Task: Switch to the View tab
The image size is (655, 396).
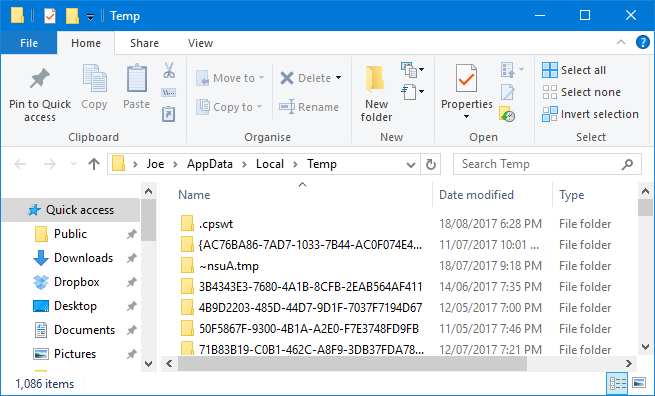Action: [x=200, y=43]
